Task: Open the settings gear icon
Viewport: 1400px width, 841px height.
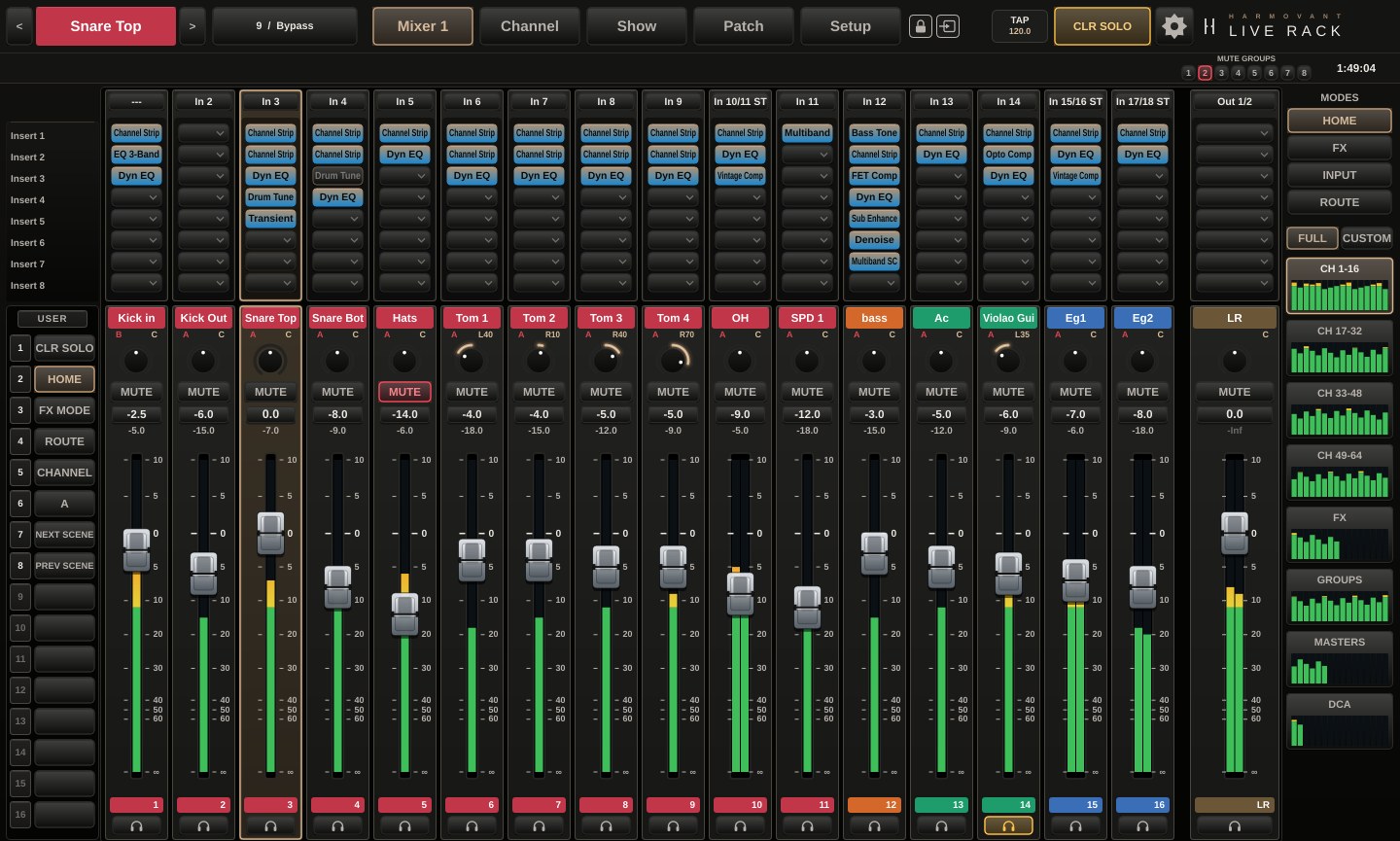Action: pos(1173,26)
